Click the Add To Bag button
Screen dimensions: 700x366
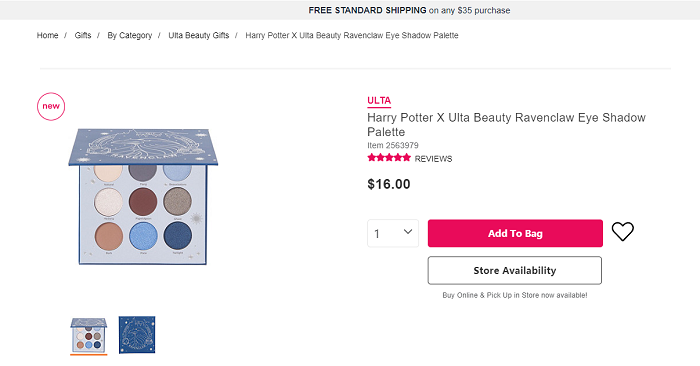[x=515, y=233]
